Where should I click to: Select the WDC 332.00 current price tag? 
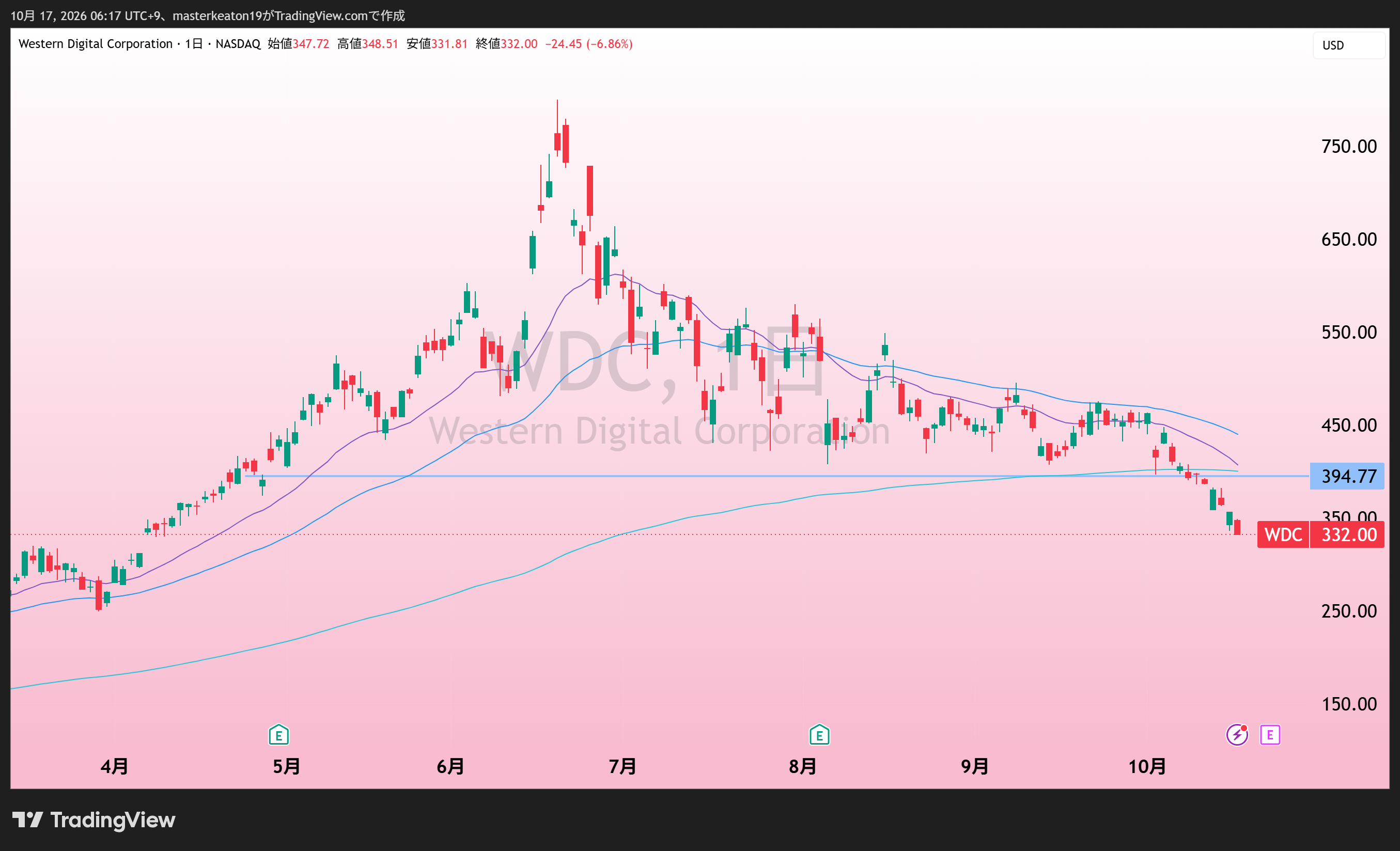1321,534
